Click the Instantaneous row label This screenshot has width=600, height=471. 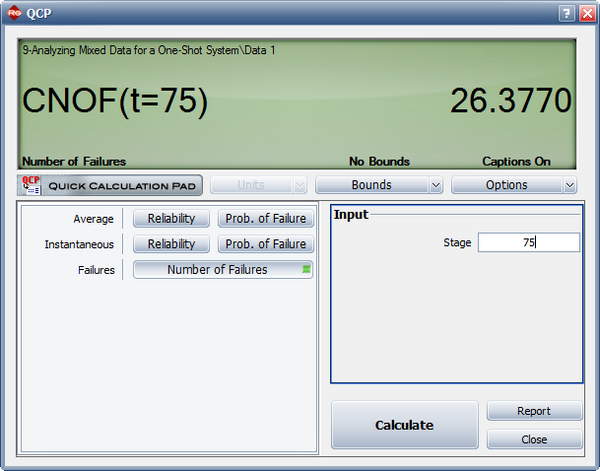pos(79,244)
